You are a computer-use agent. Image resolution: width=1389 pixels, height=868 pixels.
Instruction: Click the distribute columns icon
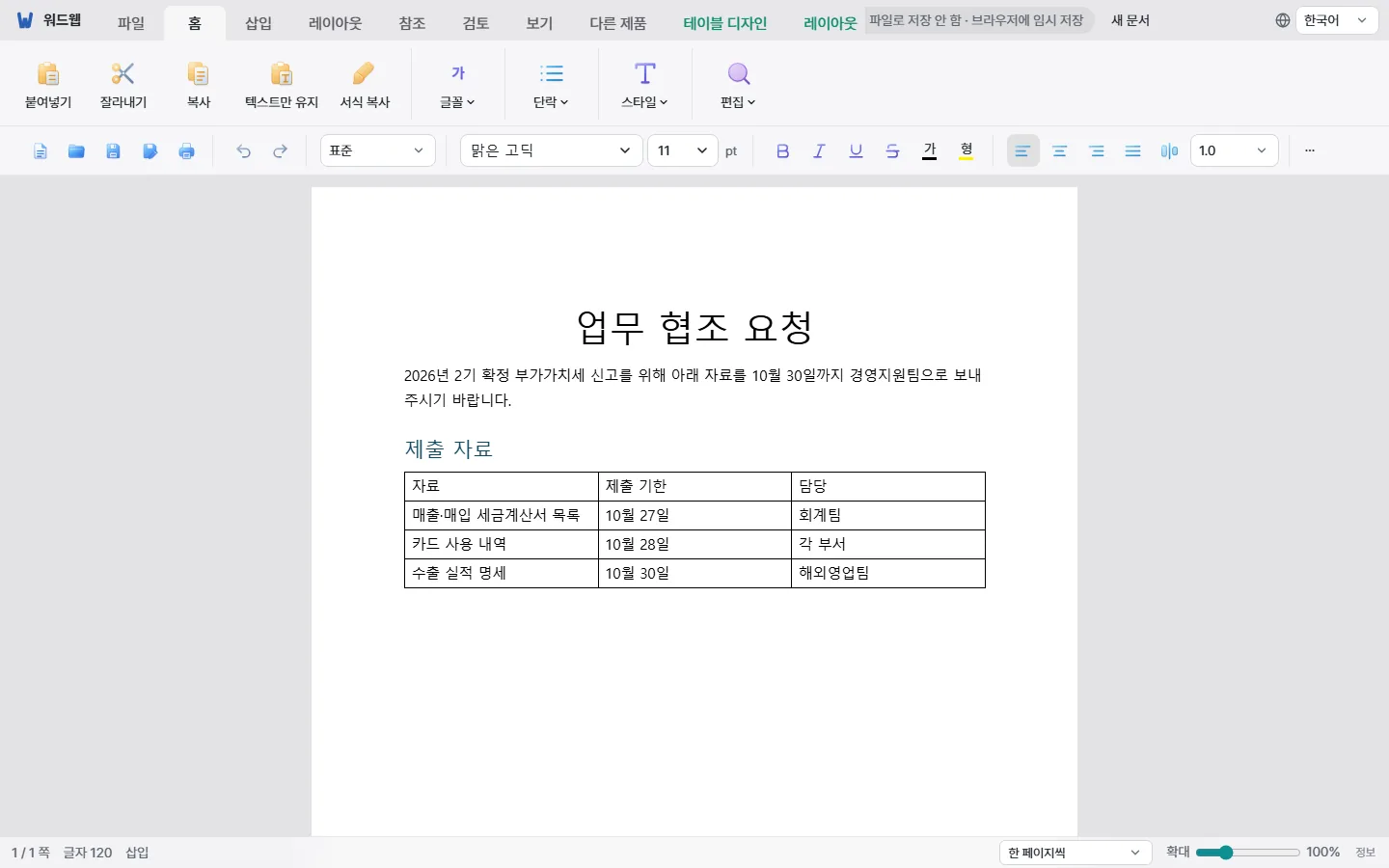click(1169, 151)
